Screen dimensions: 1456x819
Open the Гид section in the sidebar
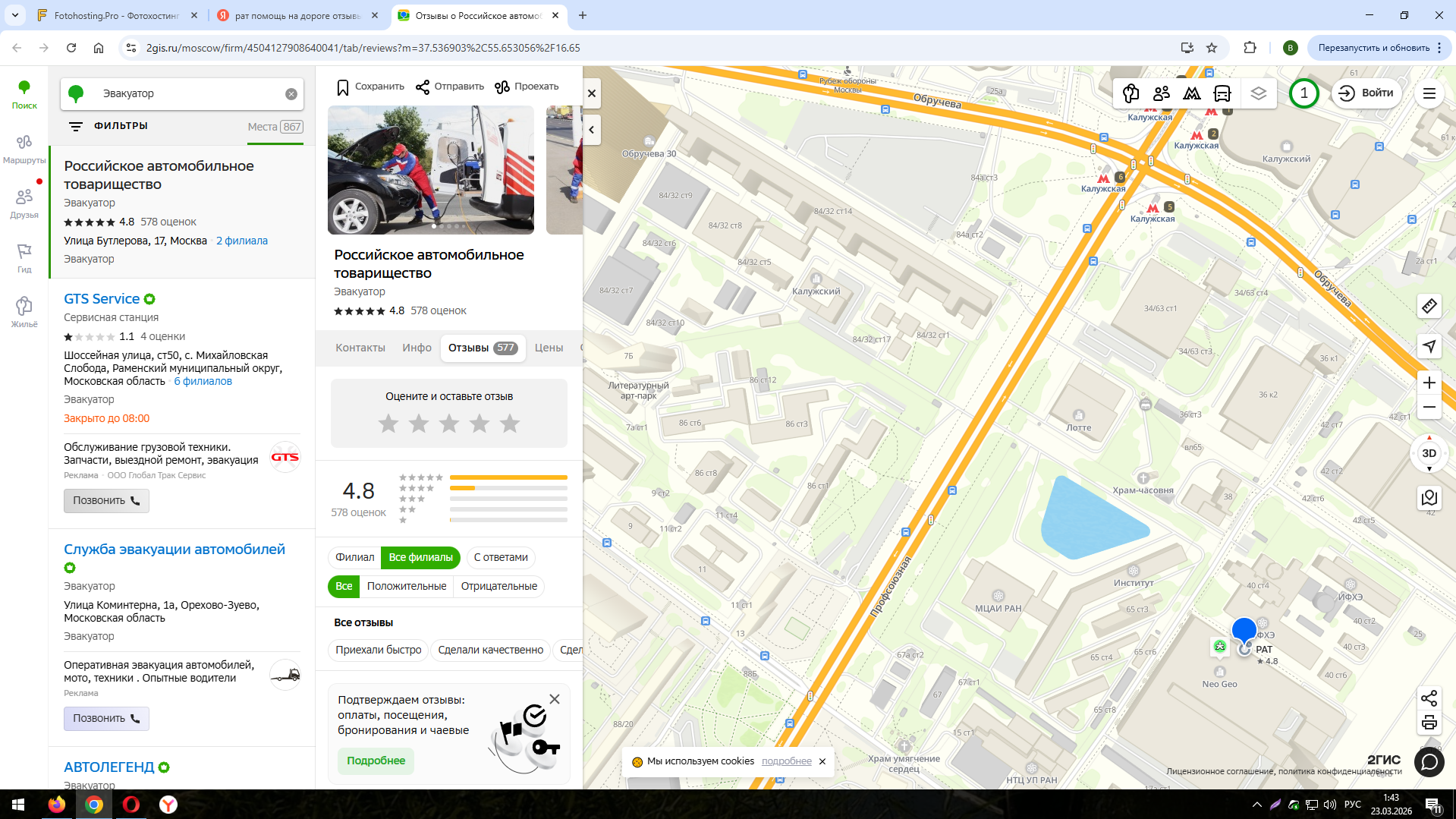24,259
